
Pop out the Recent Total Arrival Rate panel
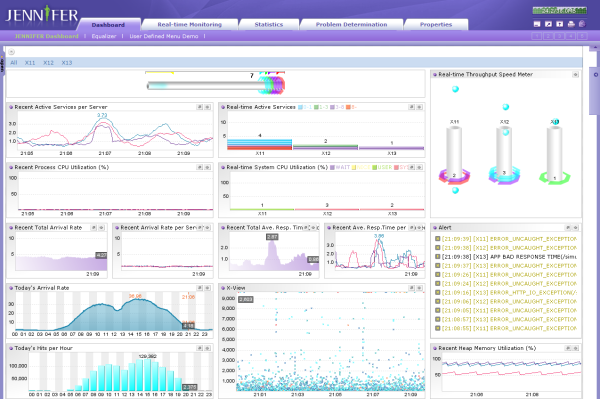click(94, 228)
